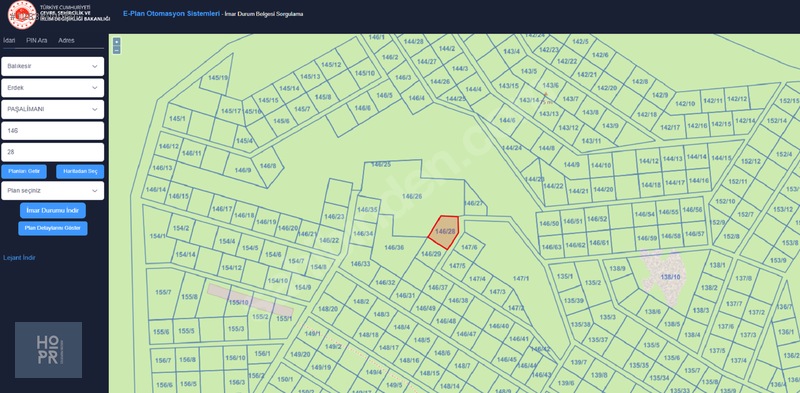Screen dimensions: 800x393
Task: Select parcel 144/22 on the map
Action: [553, 186]
